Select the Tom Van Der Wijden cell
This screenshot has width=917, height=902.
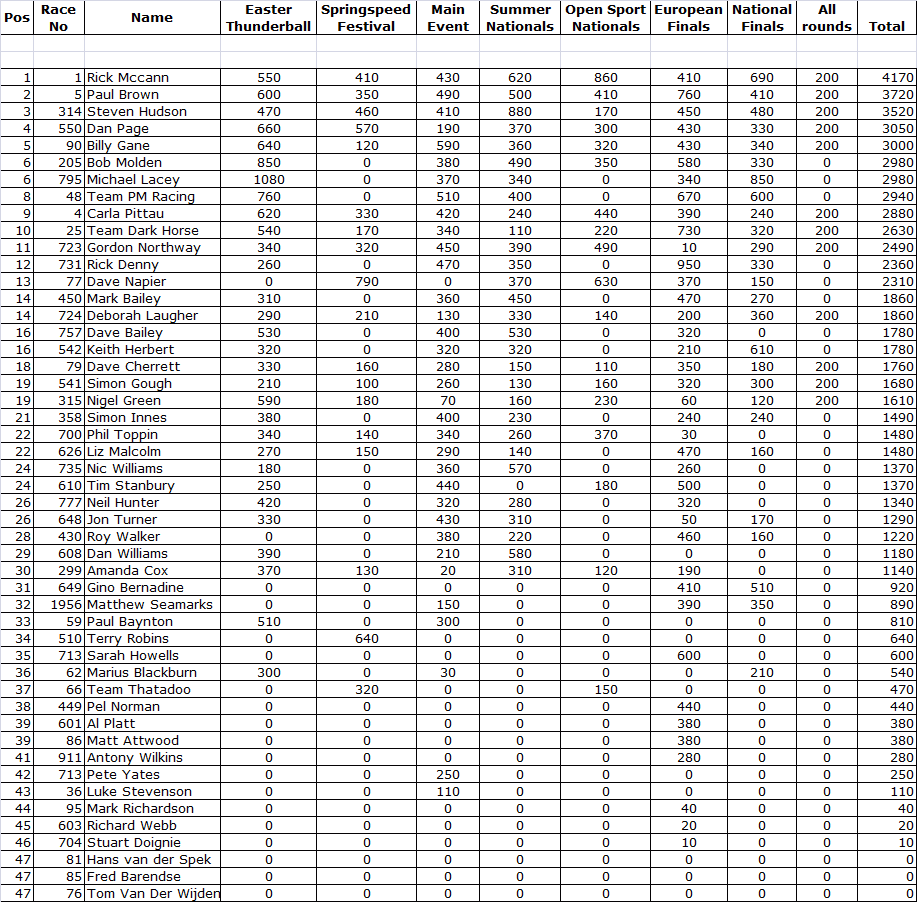click(153, 893)
